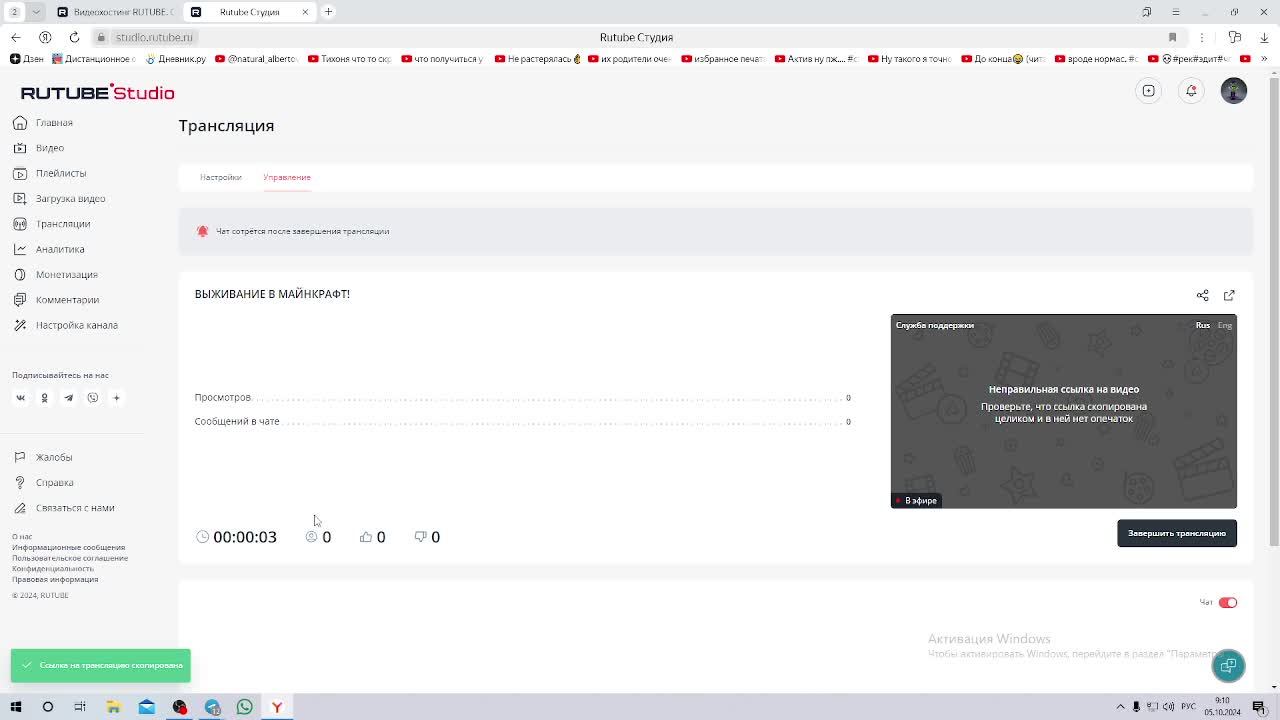Screen dimensions: 1280x720
Task: Click the Завершить трансляцию button
Action: [x=1177, y=533]
